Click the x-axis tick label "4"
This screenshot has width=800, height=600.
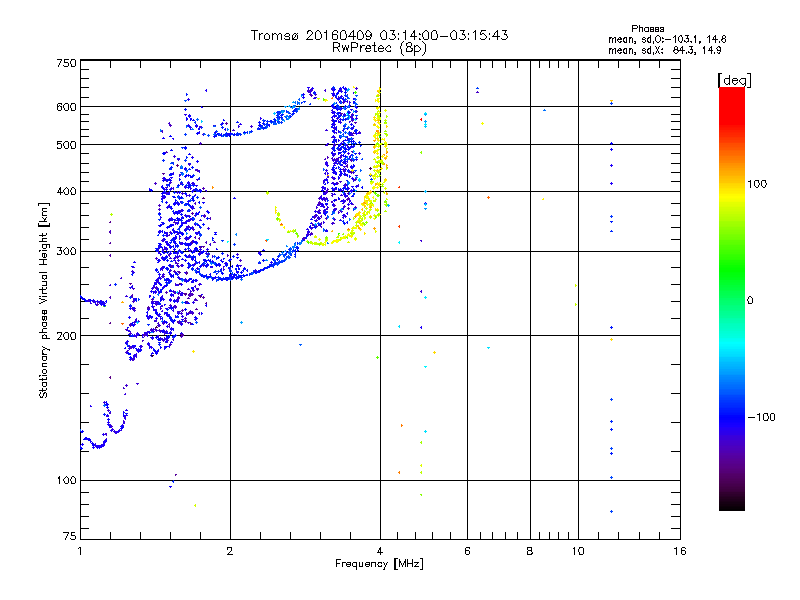pyautogui.click(x=380, y=551)
